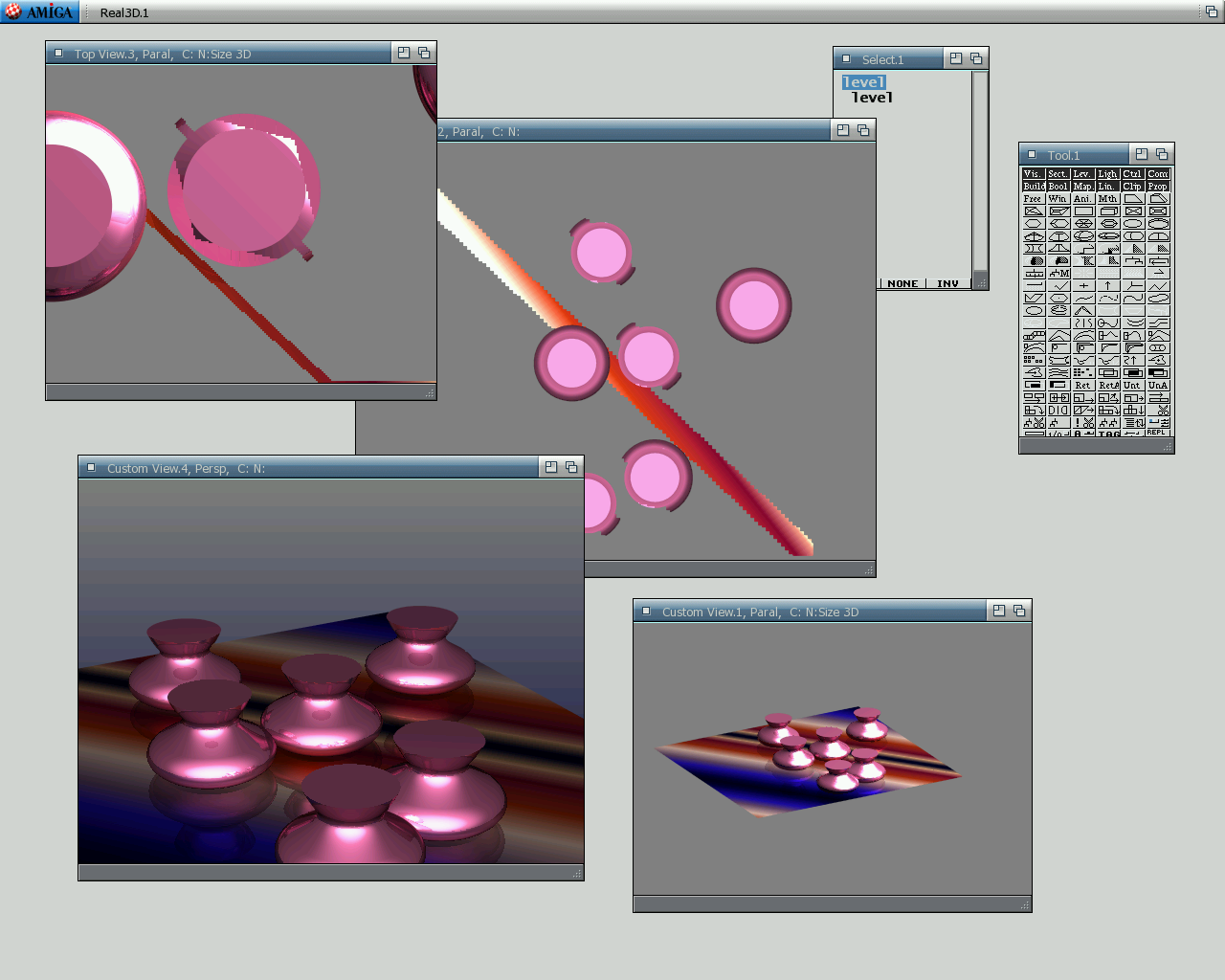Click the DIO tool icon
Screen dimensions: 1225x980
(1058, 410)
